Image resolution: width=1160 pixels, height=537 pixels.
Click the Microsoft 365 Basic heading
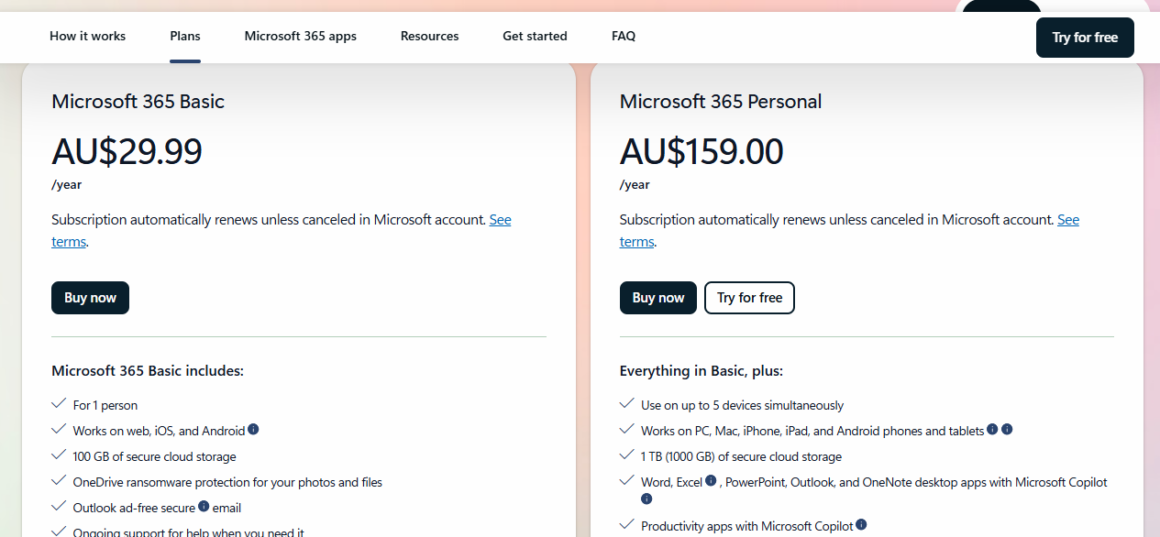(138, 101)
